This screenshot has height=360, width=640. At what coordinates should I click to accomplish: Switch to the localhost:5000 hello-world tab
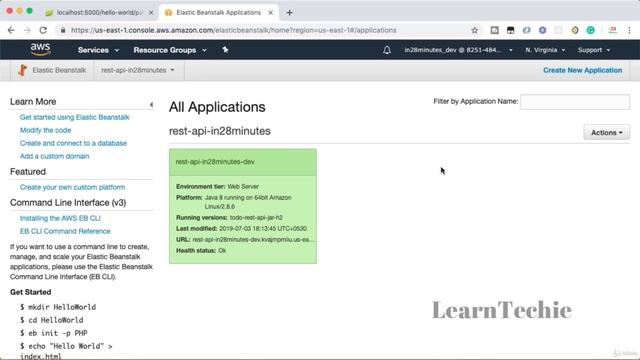[98, 13]
